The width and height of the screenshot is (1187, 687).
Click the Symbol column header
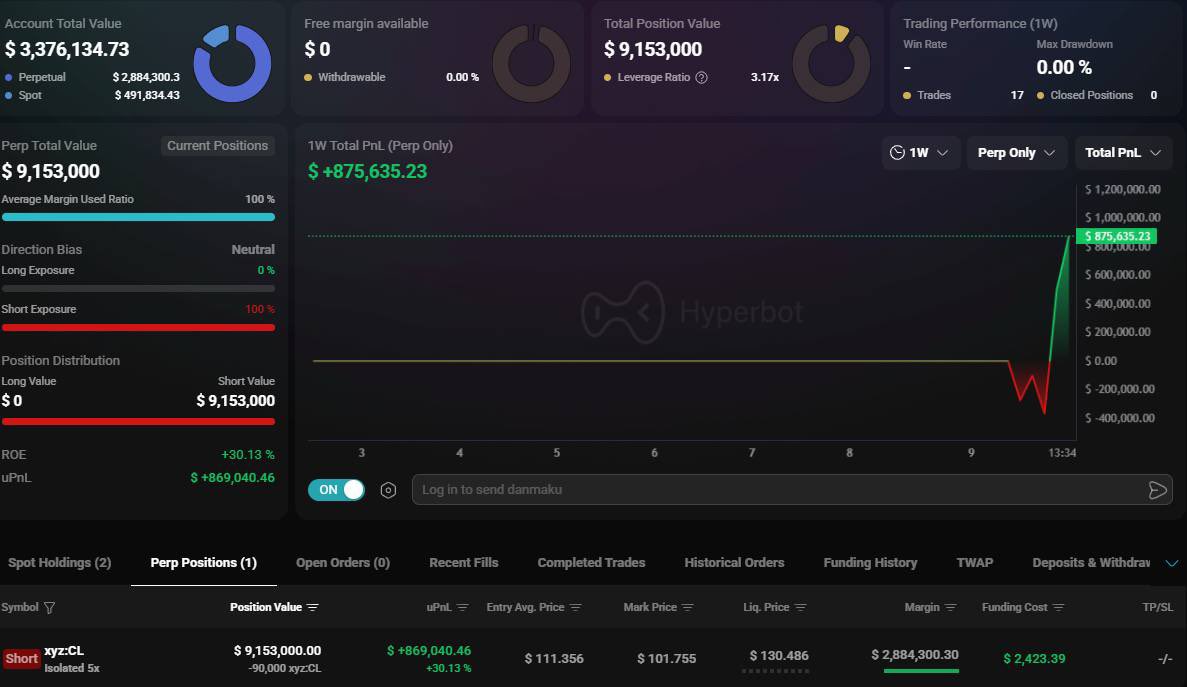click(20, 608)
